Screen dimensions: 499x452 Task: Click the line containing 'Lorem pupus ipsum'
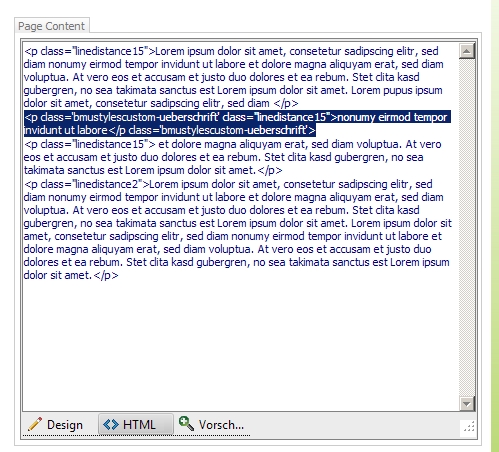pos(233,90)
